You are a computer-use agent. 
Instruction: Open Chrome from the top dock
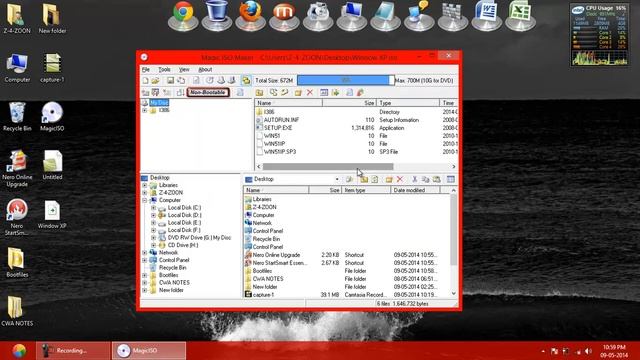click(183, 16)
